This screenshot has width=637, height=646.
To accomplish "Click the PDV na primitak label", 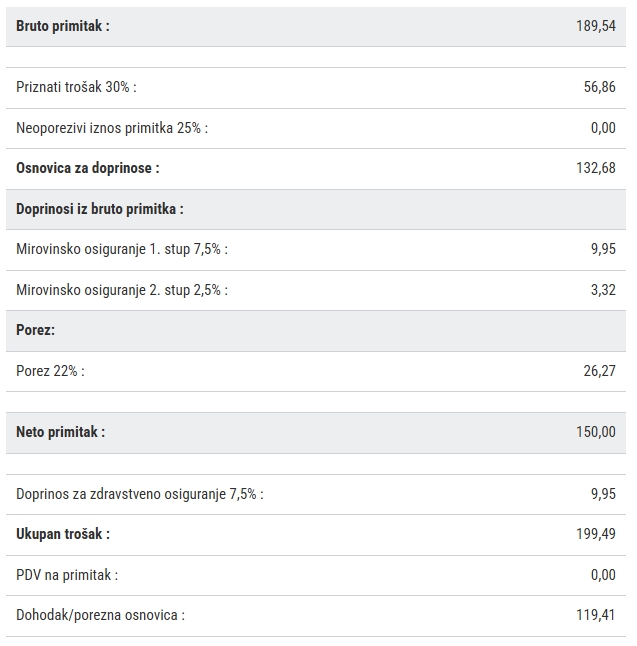I will [67, 575].
